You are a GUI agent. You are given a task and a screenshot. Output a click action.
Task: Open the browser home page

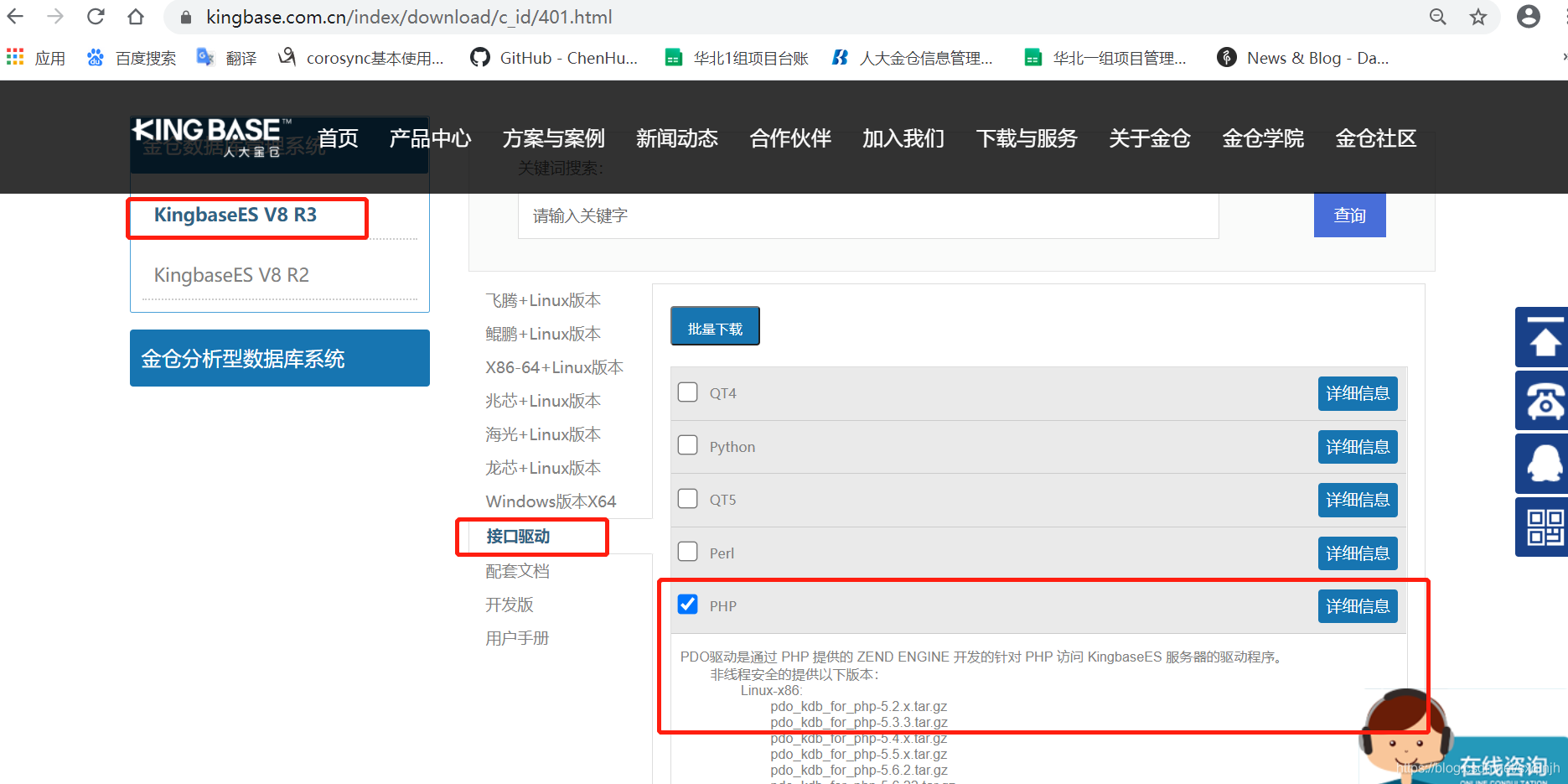pos(136,17)
